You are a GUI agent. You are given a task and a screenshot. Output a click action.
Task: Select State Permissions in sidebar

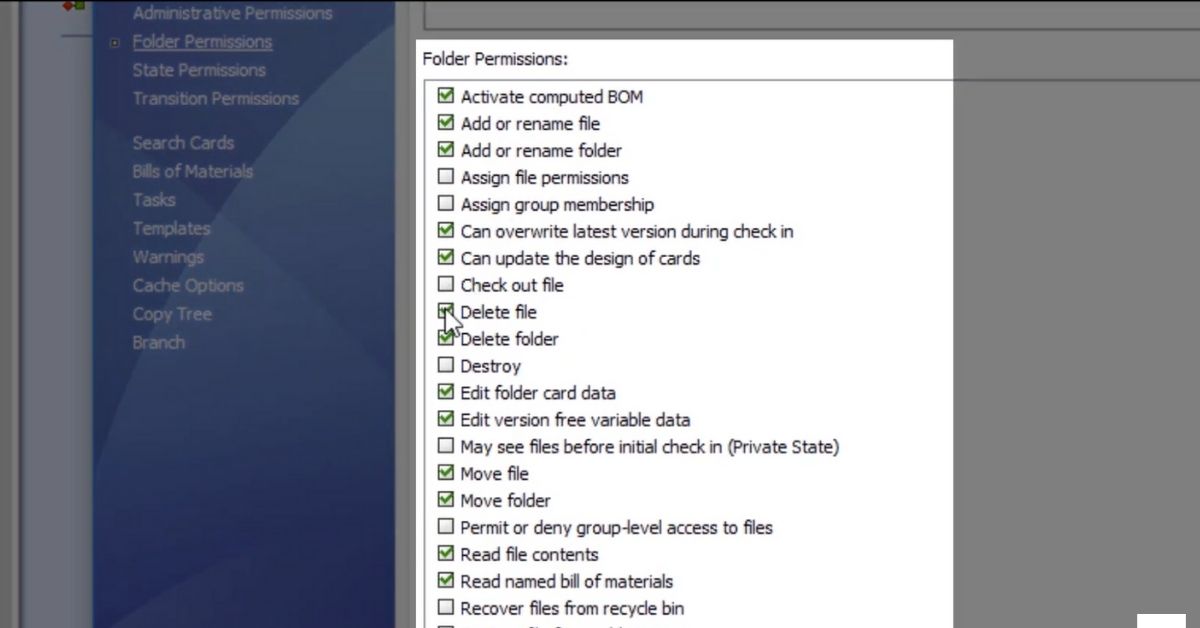click(199, 70)
